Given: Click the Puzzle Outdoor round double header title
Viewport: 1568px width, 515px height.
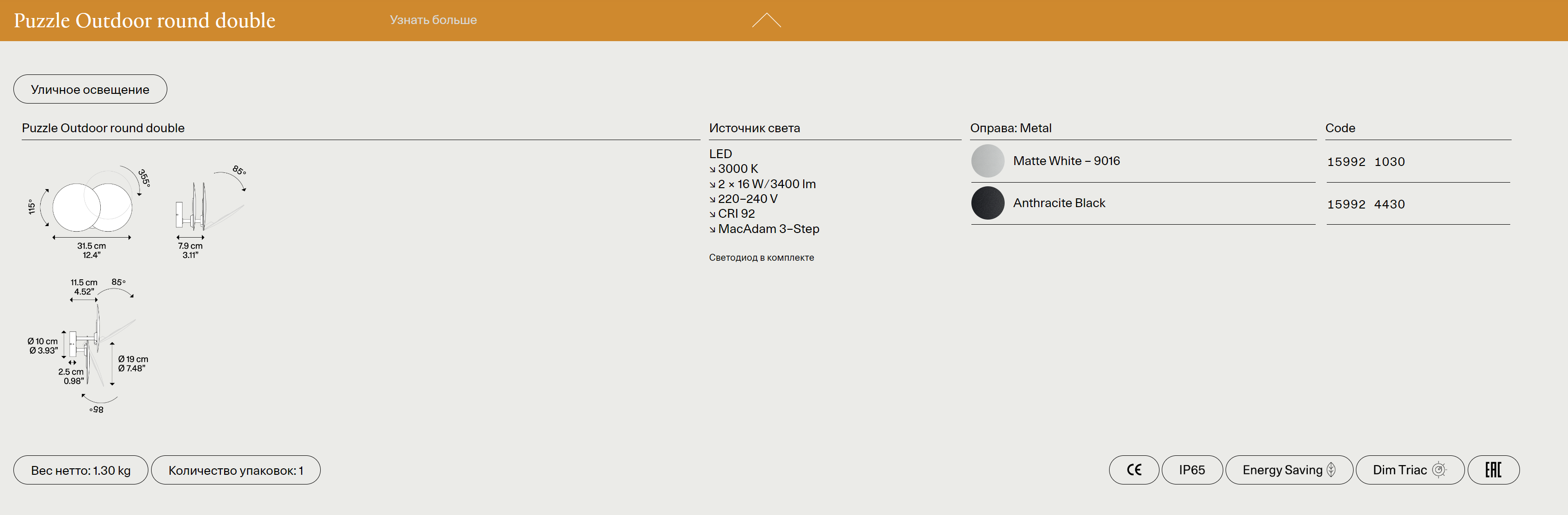Looking at the screenshot, I should tap(144, 21).
